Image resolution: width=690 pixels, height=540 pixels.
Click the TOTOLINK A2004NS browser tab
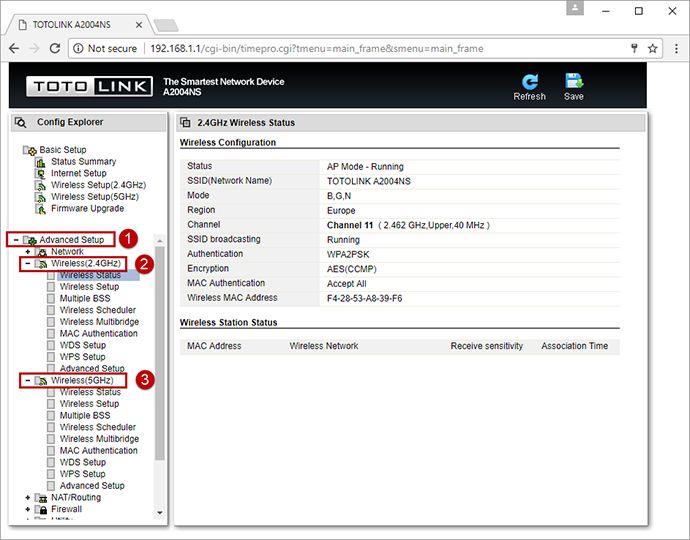(x=77, y=25)
